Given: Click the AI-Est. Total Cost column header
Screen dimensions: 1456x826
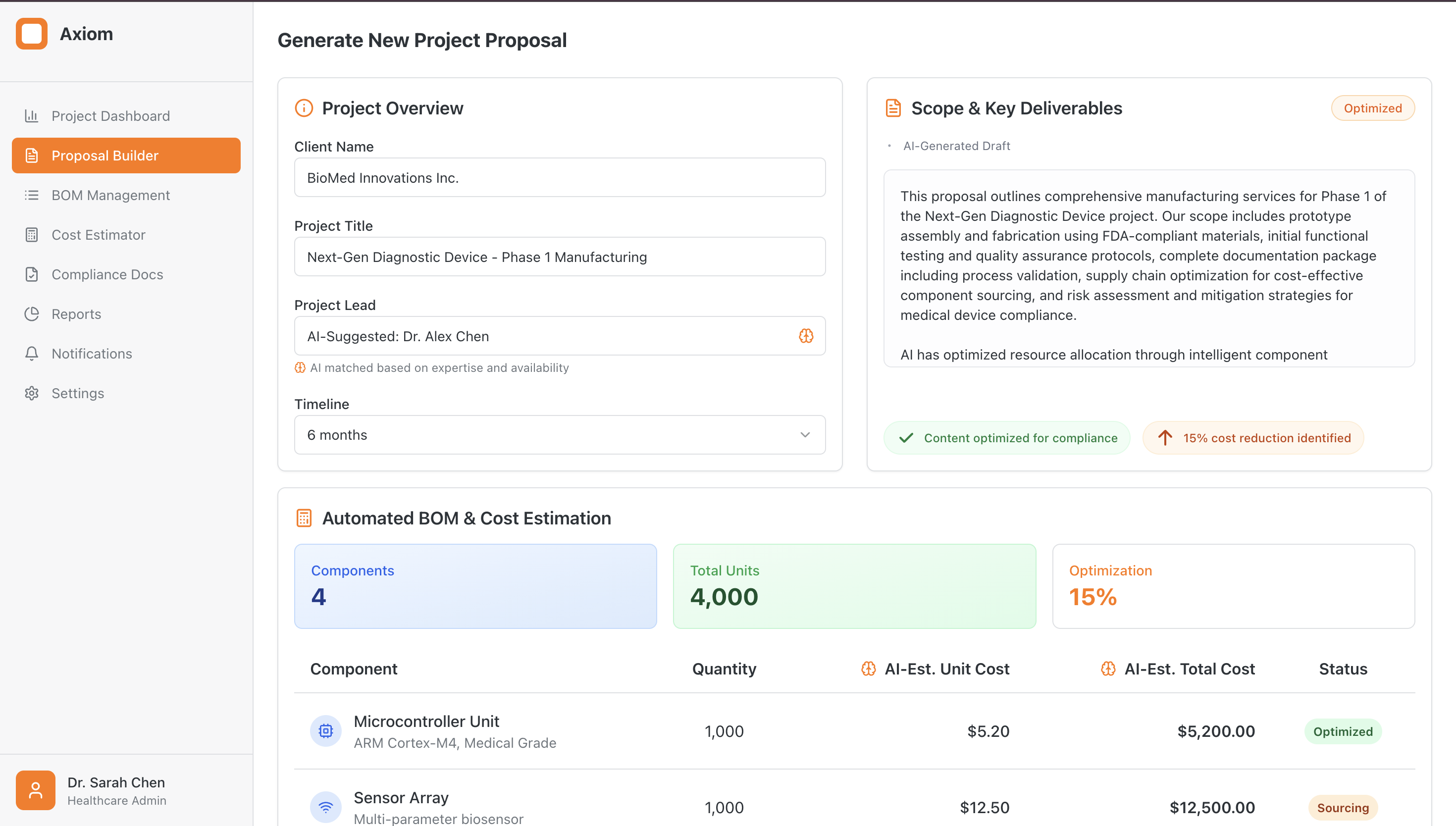Looking at the screenshot, I should [x=1190, y=669].
